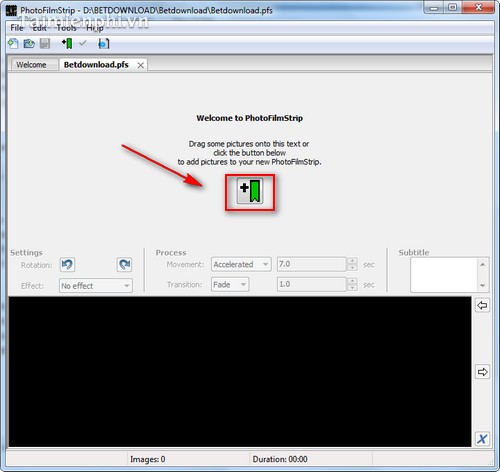This screenshot has height=472, width=500.
Task: Click the grey checkmark toolbar icon
Action: click(x=83, y=43)
